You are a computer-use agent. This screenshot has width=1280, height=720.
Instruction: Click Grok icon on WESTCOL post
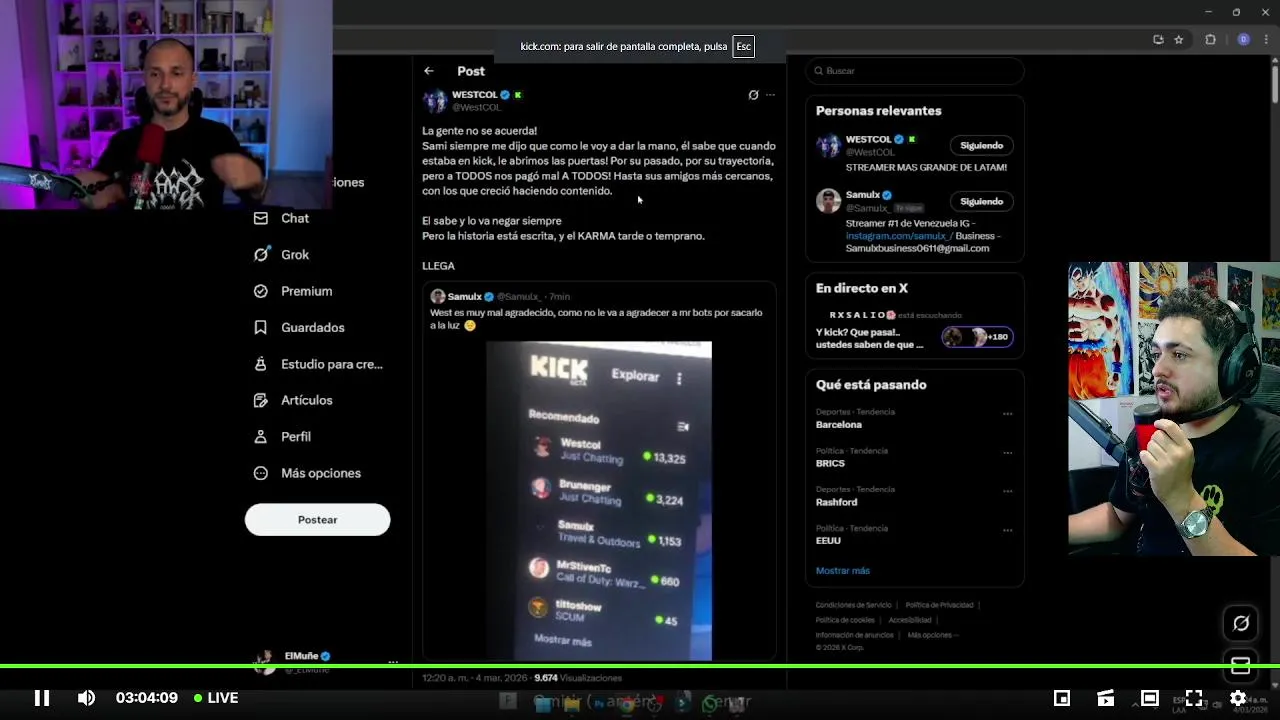pyautogui.click(x=753, y=95)
